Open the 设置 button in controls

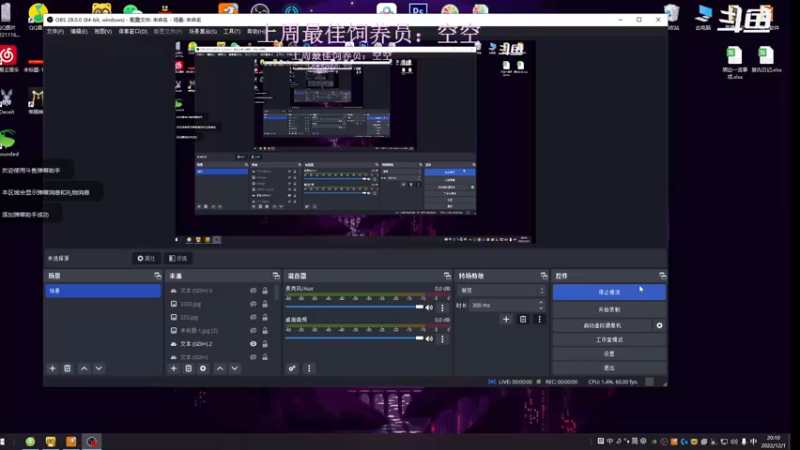click(609, 354)
